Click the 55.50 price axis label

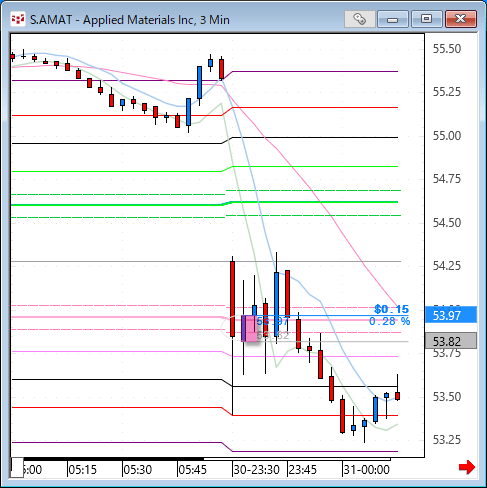(447, 49)
